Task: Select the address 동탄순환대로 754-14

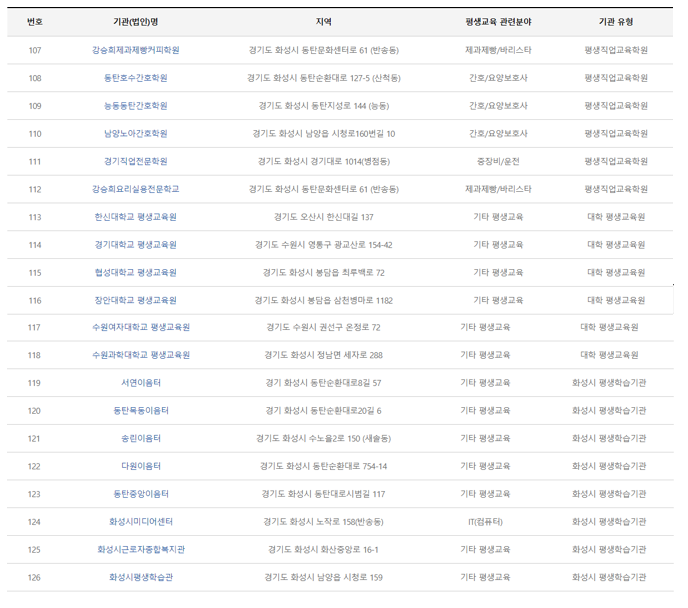Action: pyautogui.click(x=351, y=466)
